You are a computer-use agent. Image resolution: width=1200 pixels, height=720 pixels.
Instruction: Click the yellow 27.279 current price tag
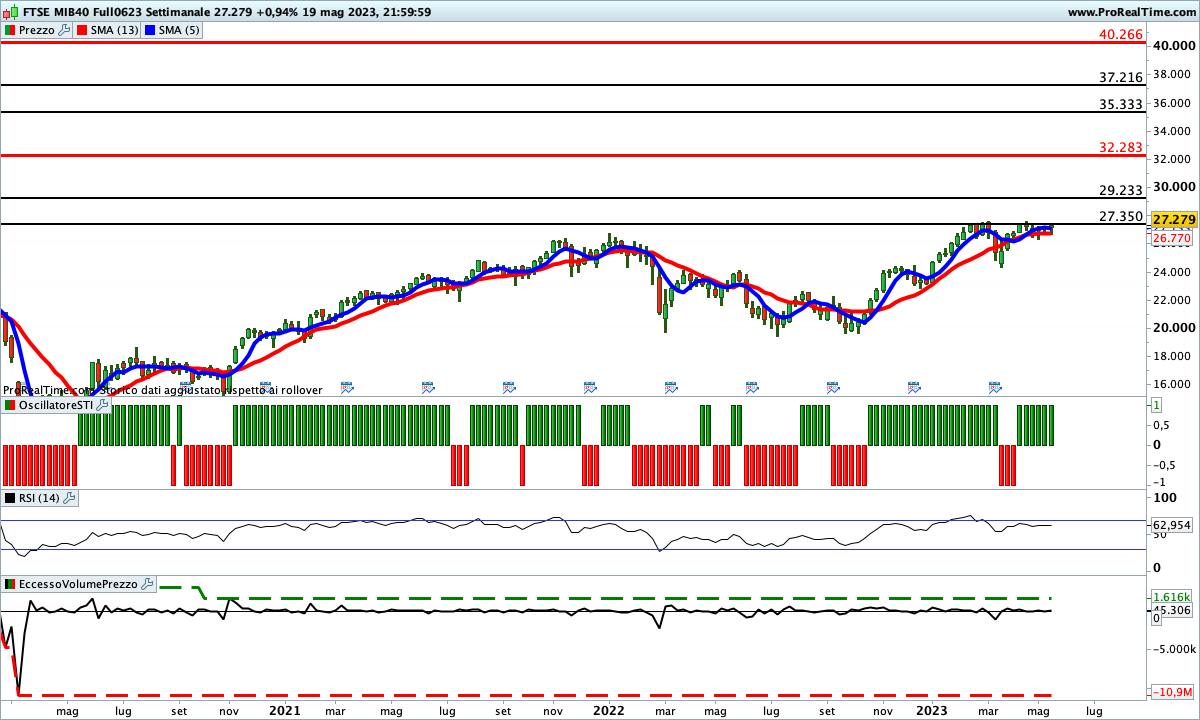[x=1172, y=219]
